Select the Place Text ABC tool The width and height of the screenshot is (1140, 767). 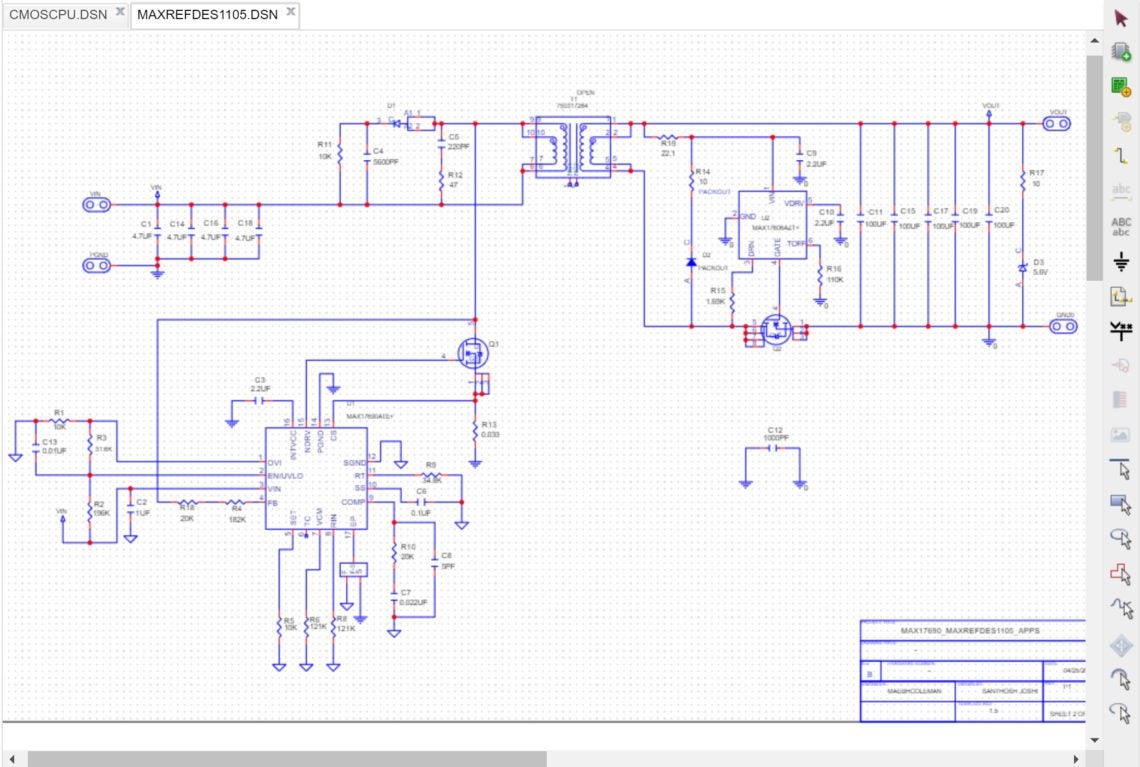click(1120, 226)
